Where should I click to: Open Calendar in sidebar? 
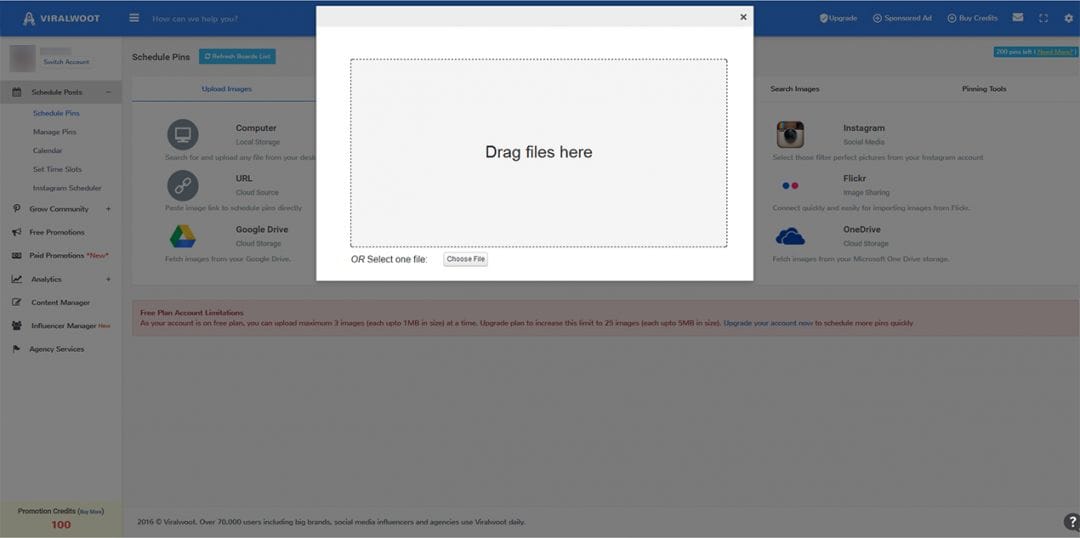coord(48,150)
